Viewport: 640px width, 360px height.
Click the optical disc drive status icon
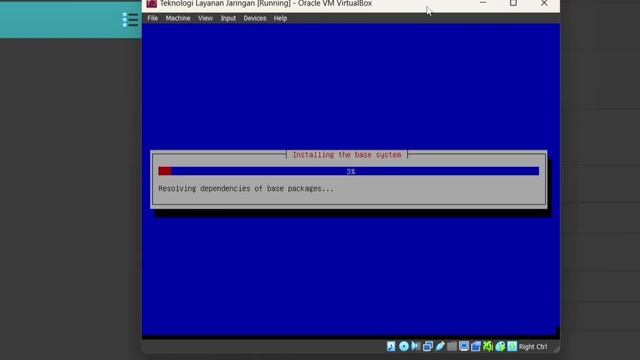(x=404, y=347)
